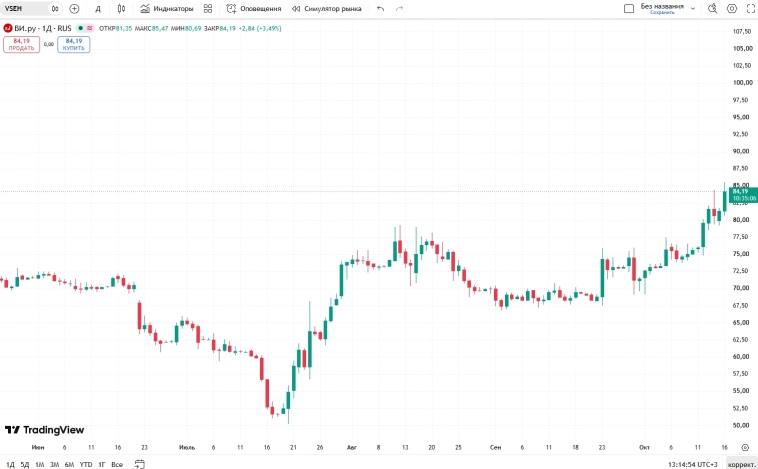This screenshot has width=758, height=469.
Task: Select the 1М date range
Action: [40, 464]
